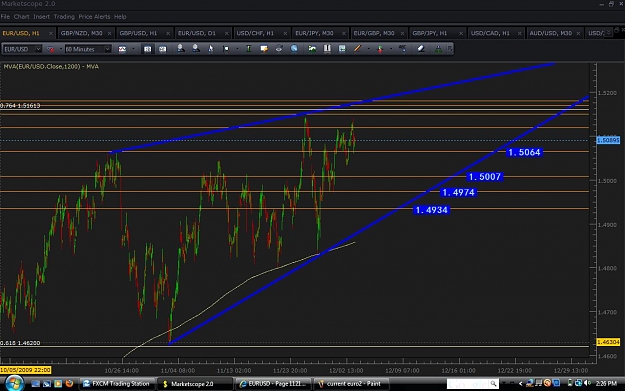625x391 pixels.
Task: Click the mouse pointer cursor tool icon
Action: coord(211,49)
